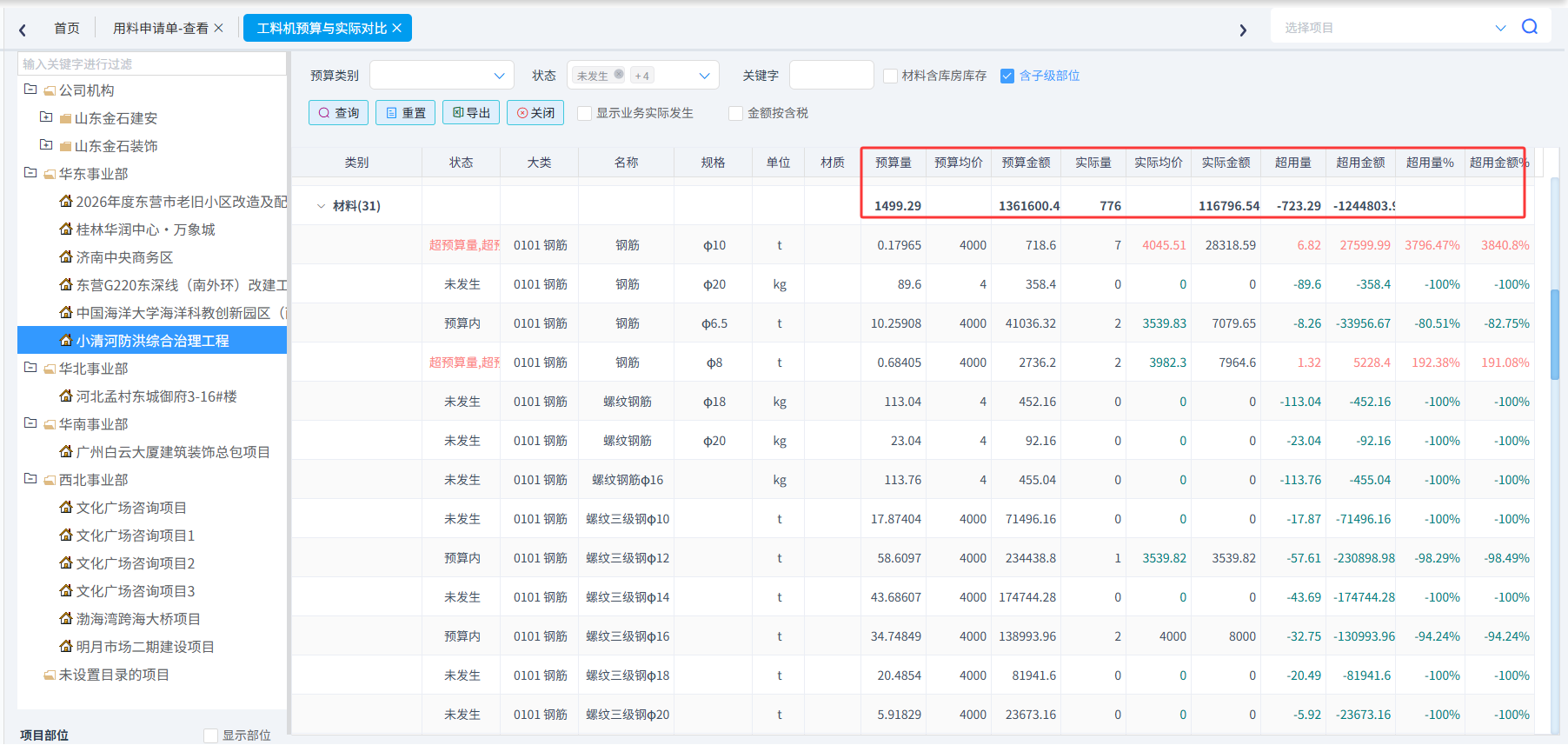
Task: Click the folder icon next to 山东金石建安
Action: (65, 118)
